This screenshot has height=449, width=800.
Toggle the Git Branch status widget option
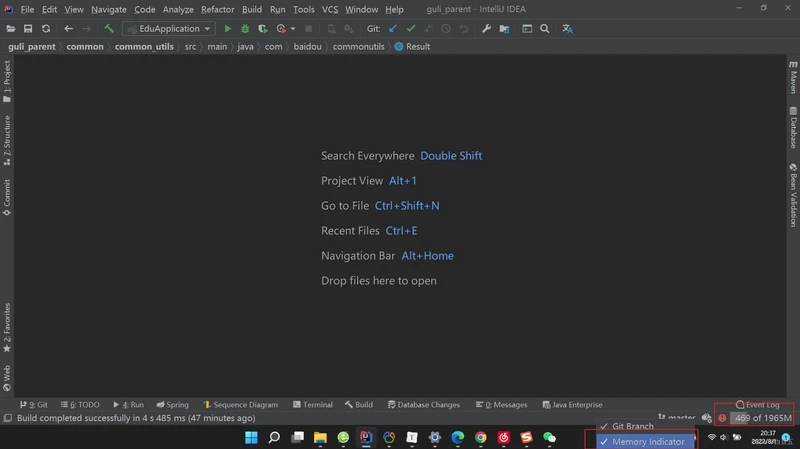coord(632,426)
